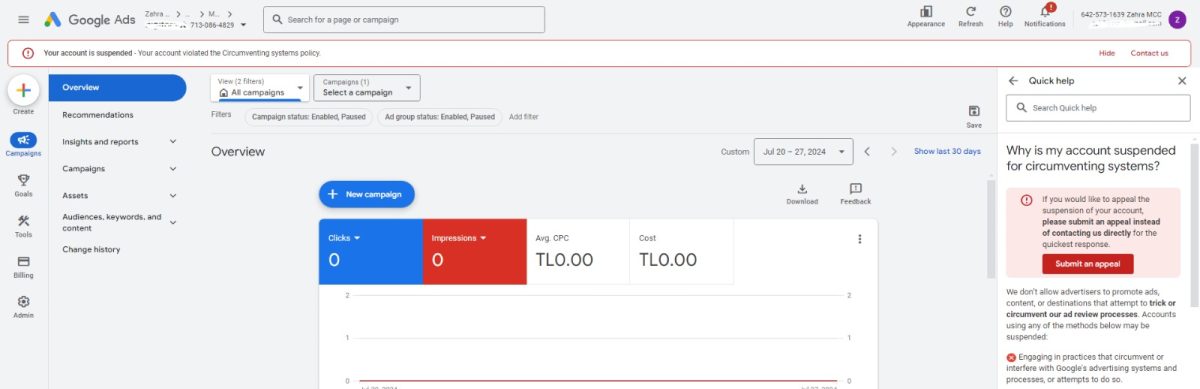The height and width of the screenshot is (389, 1200).
Task: Click the Feedback icon
Action: click(x=855, y=188)
